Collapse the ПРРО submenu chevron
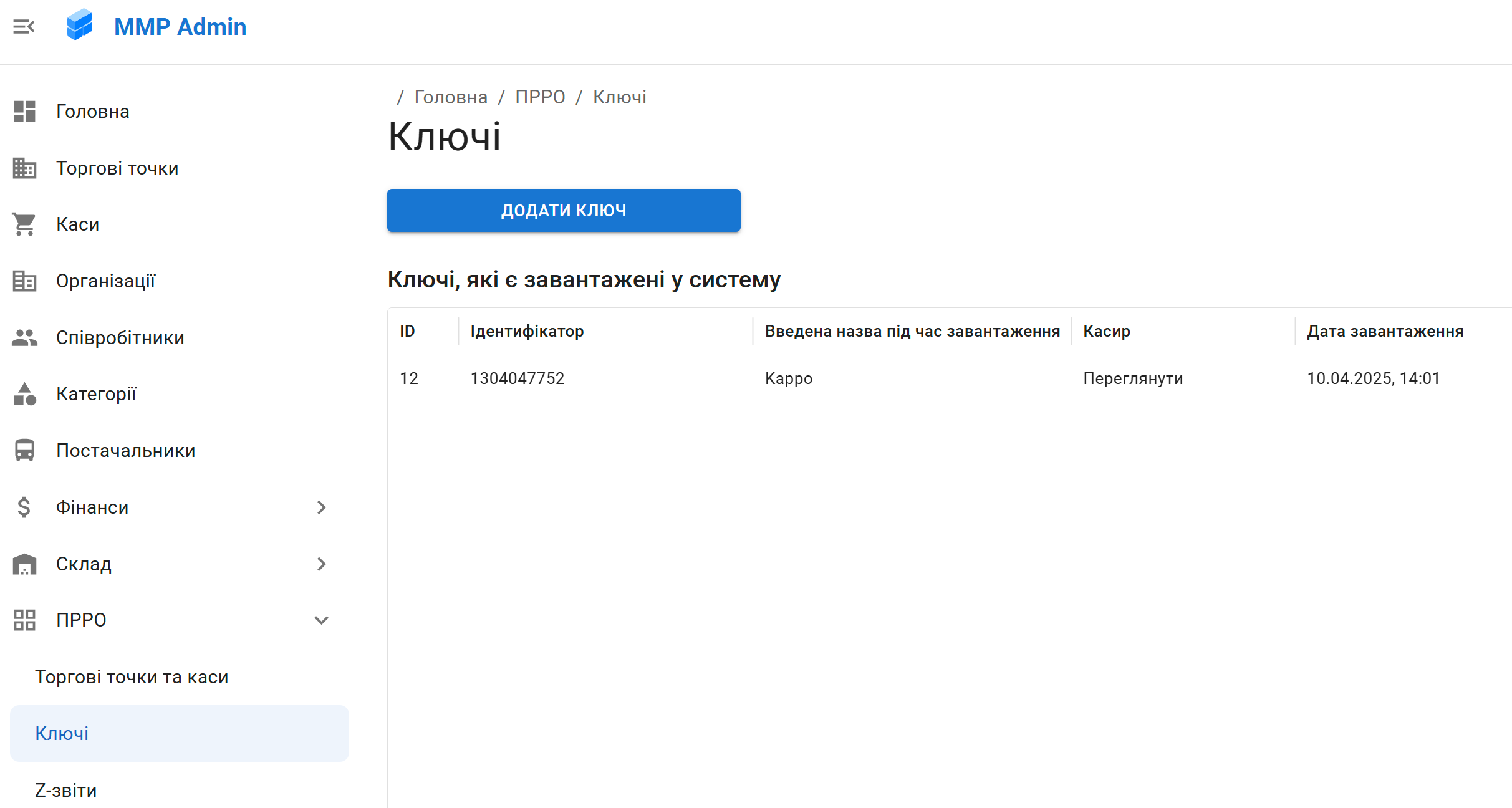1512x808 pixels. 321,620
